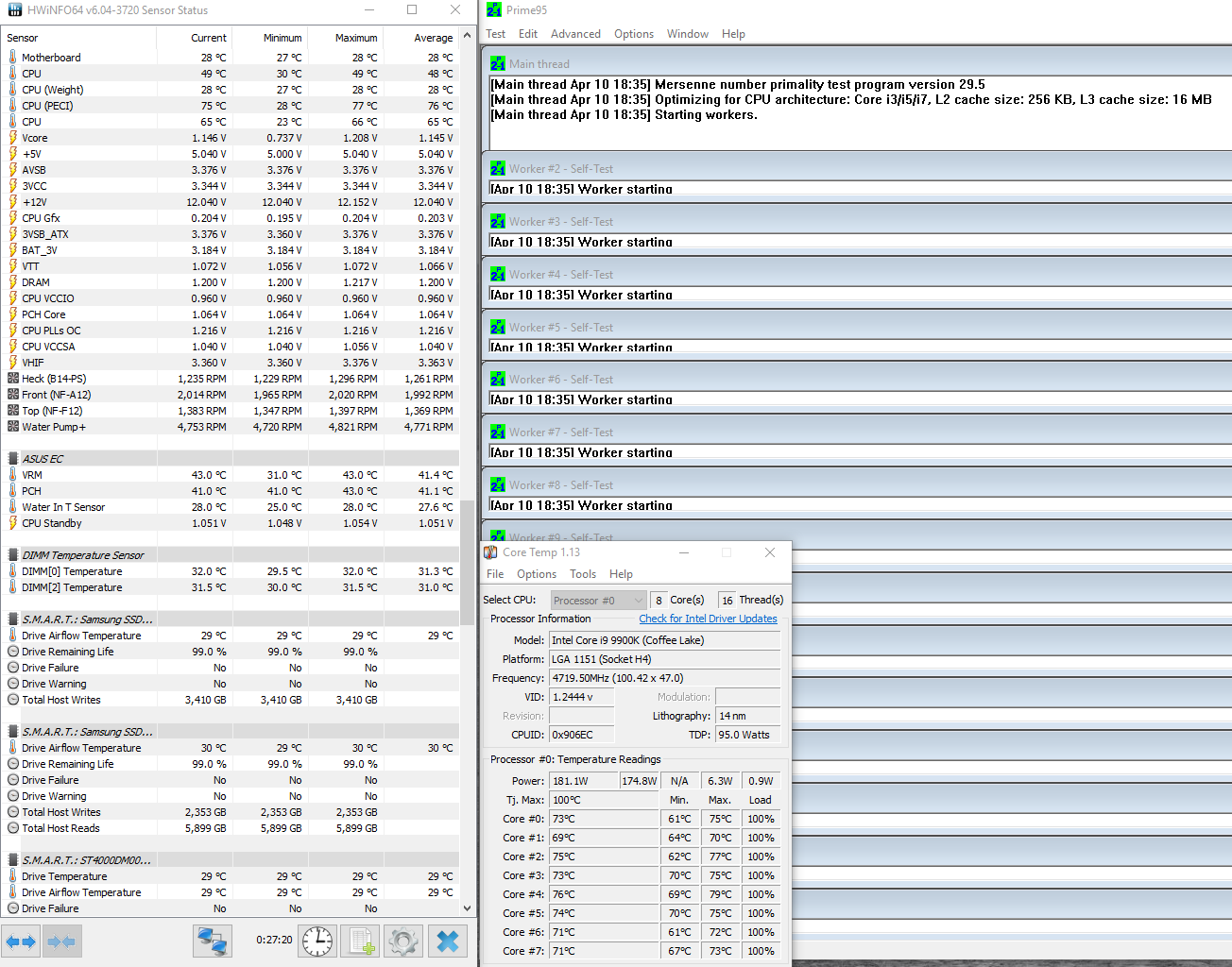The image size is (1232, 967).
Task: Click Core #4 temperature reading 76°C
Action: (x=604, y=894)
